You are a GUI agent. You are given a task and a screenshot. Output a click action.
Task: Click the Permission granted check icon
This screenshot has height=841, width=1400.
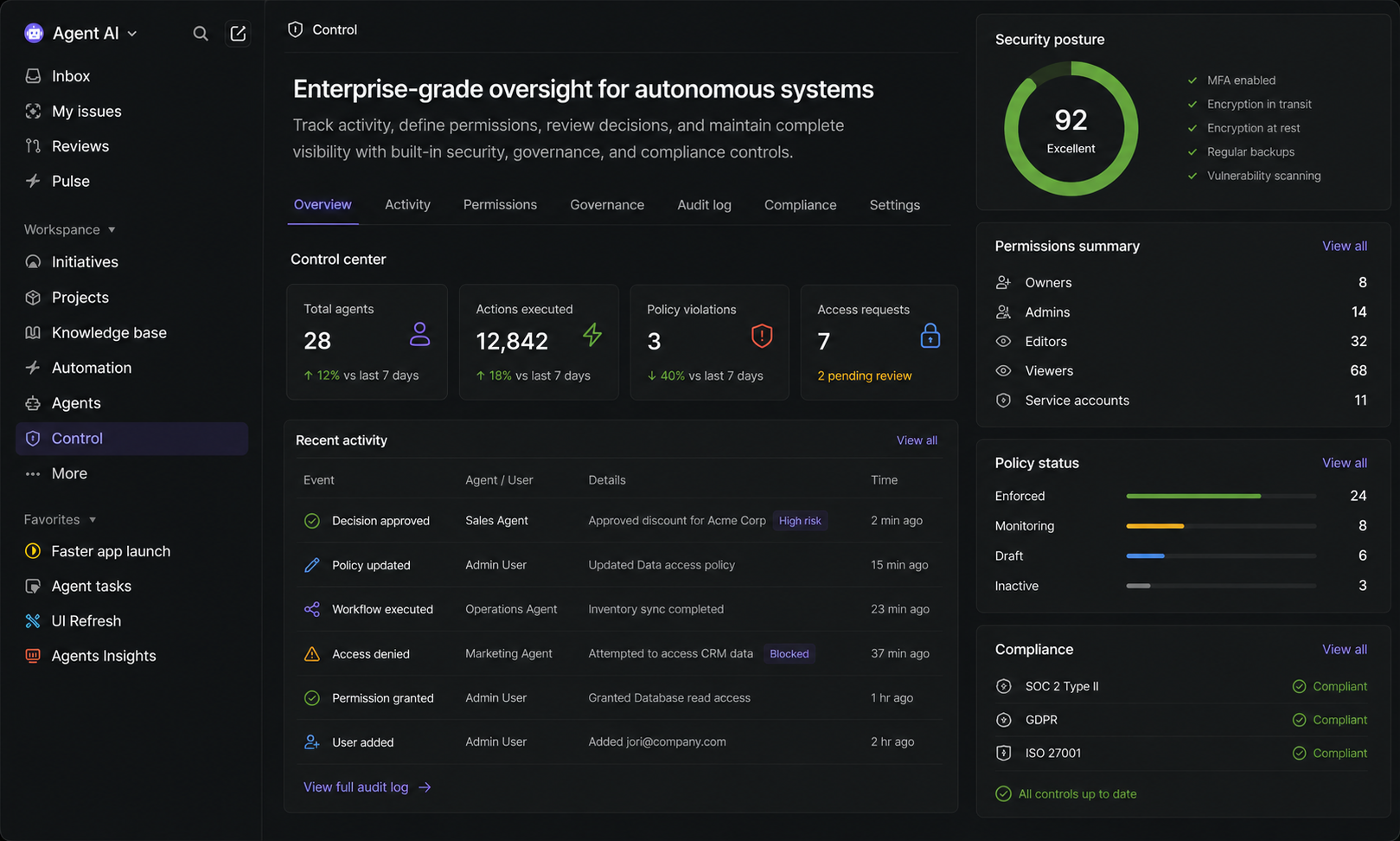coord(312,698)
